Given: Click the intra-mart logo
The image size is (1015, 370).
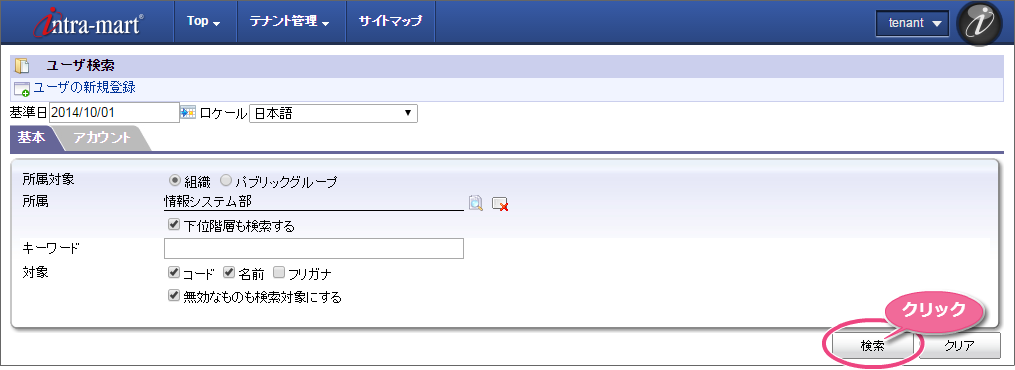Looking at the screenshot, I should coord(89,23).
